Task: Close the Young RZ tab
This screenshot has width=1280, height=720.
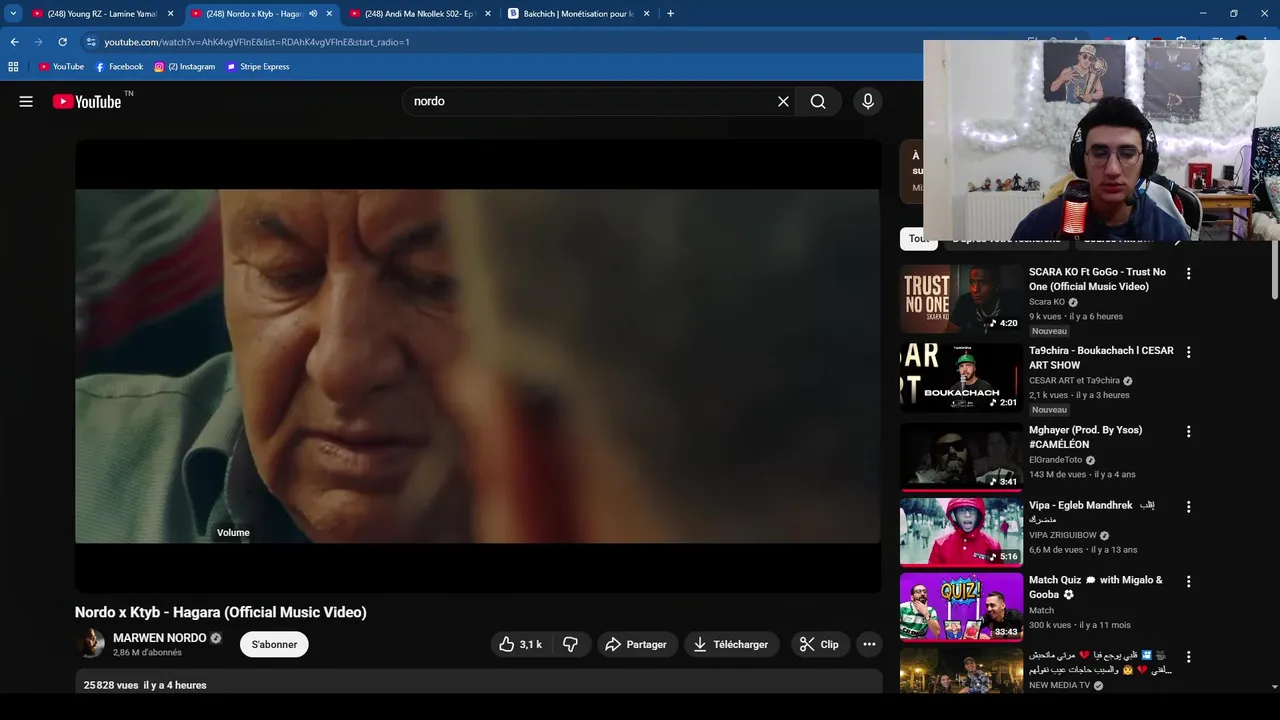Action: click(x=171, y=14)
